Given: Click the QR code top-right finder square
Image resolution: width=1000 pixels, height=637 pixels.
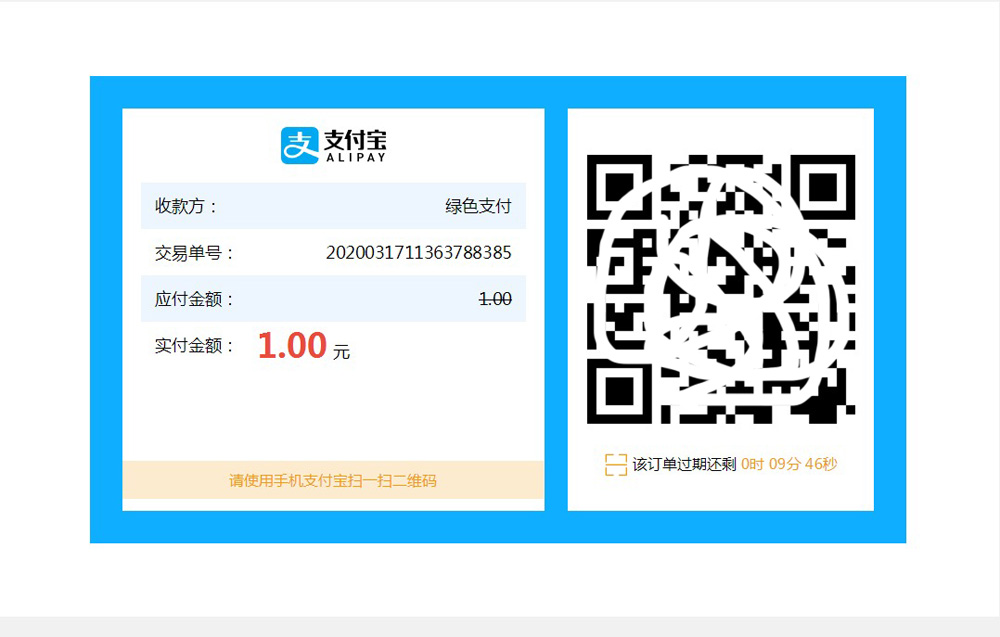Looking at the screenshot, I should [823, 187].
